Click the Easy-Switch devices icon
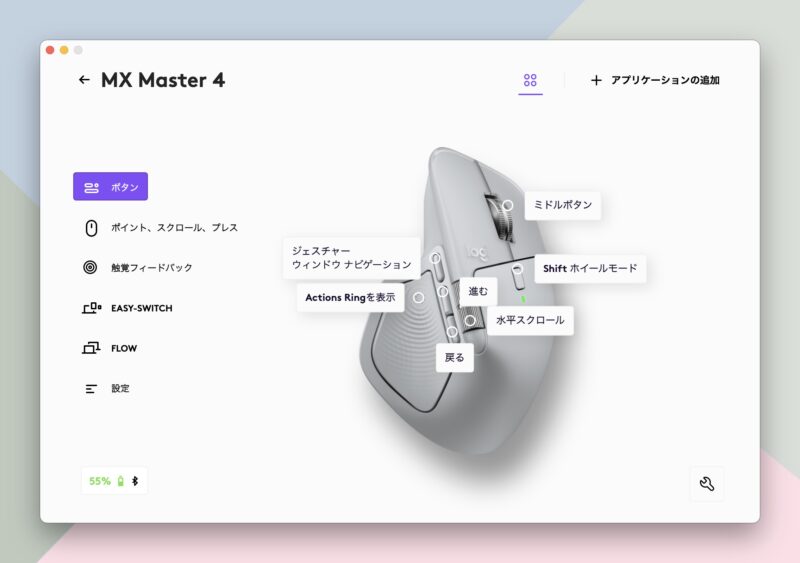The height and width of the screenshot is (563, 800). click(91, 308)
